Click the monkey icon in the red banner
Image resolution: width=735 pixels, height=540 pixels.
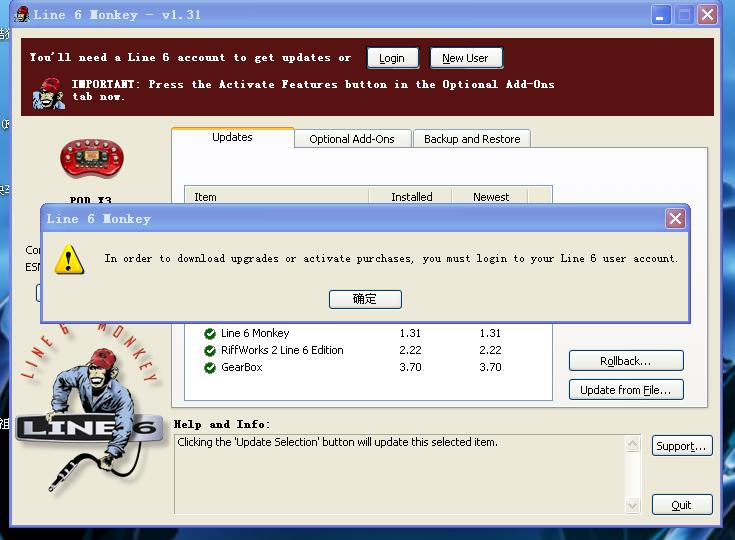[x=49, y=94]
